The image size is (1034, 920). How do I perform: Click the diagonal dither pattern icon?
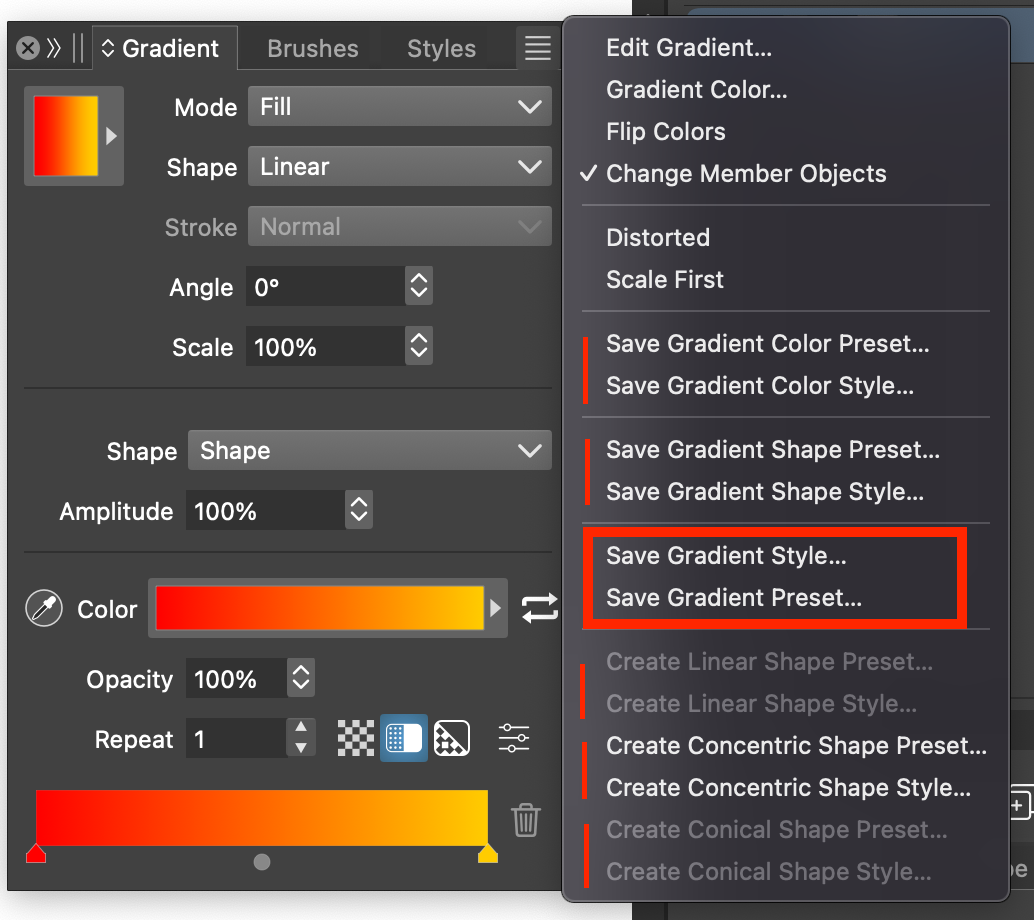pos(452,739)
